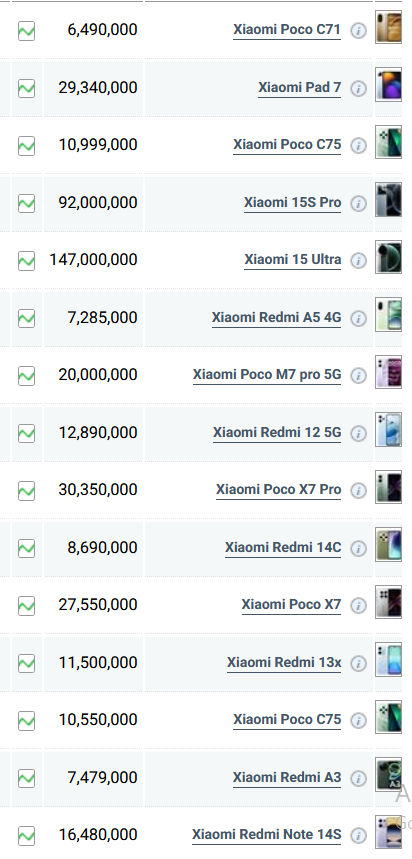Click chart icon next to 92,000,000 price
Screen dimensions: 412x859
(26, 203)
